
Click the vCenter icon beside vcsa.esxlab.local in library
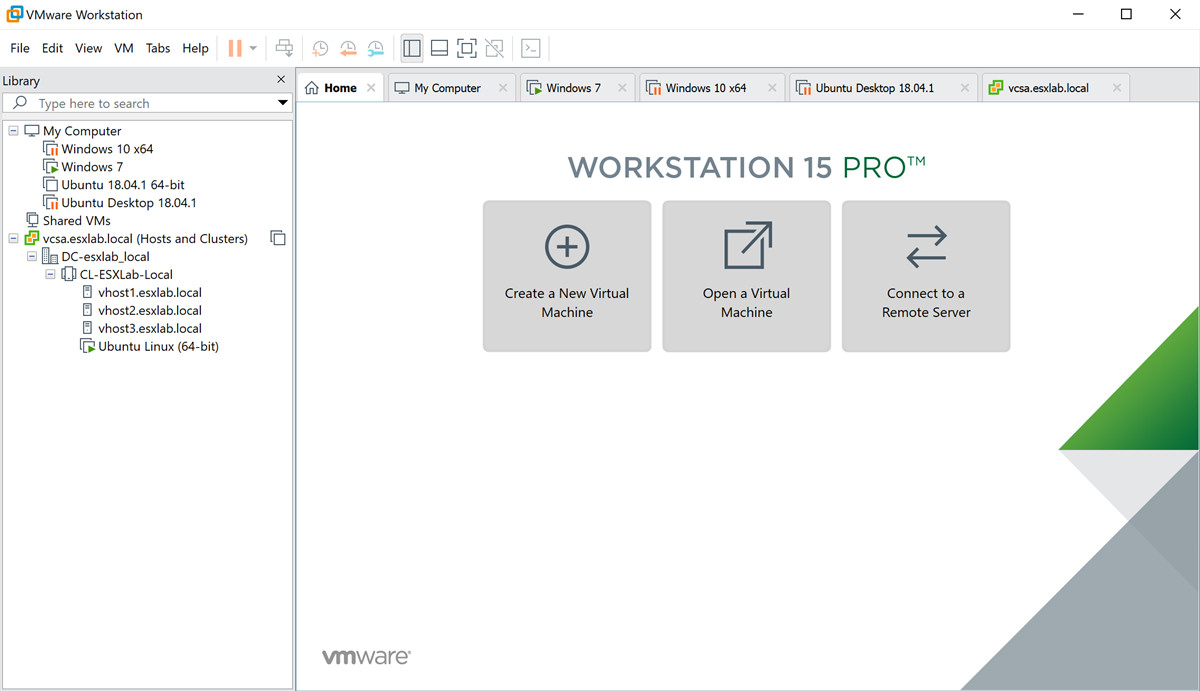[32, 239]
